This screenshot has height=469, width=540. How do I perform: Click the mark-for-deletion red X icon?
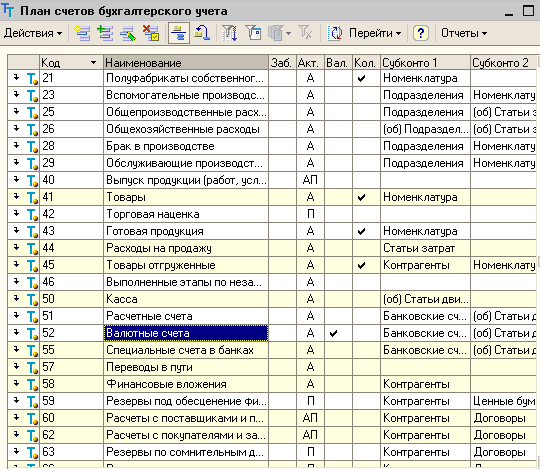pos(151,33)
